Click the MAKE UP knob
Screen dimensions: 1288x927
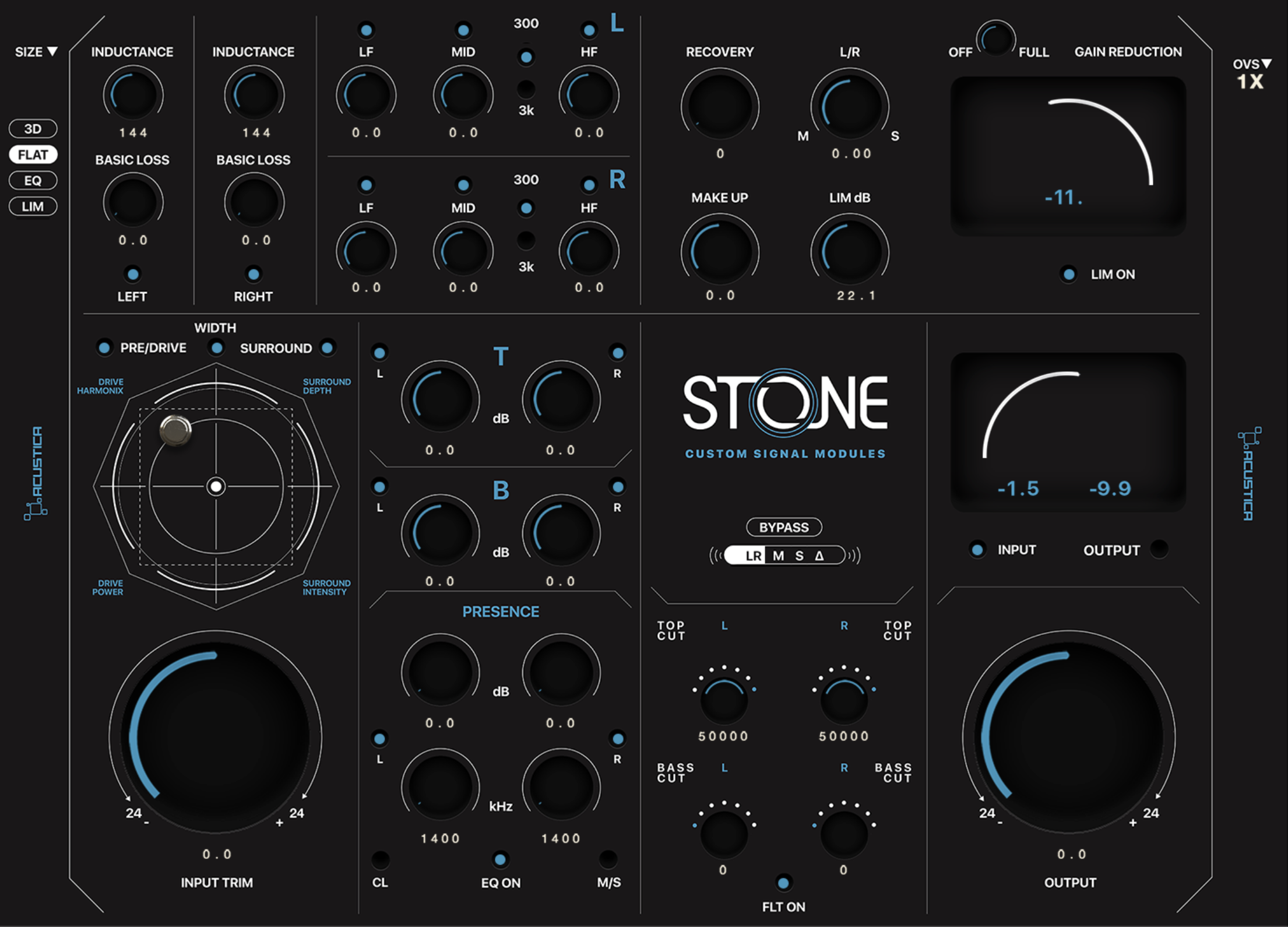coord(720,252)
